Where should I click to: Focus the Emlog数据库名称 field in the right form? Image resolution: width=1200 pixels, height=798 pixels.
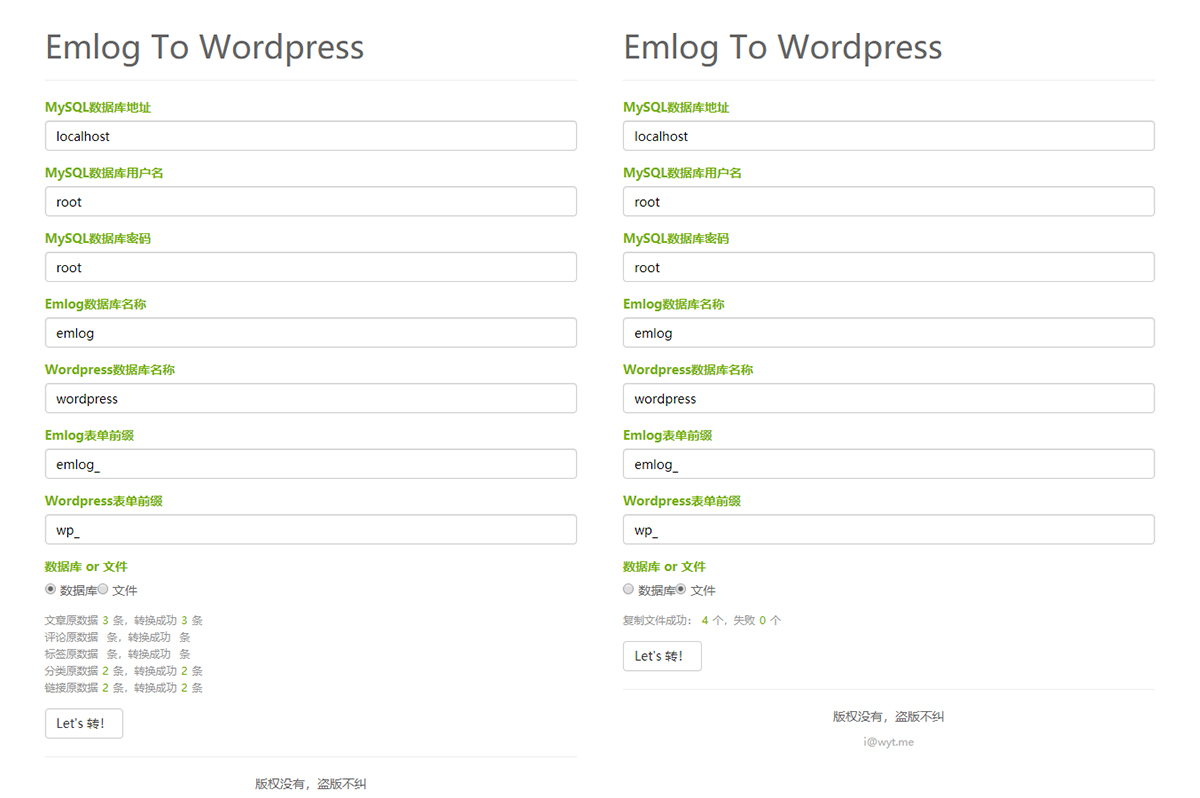click(x=889, y=333)
